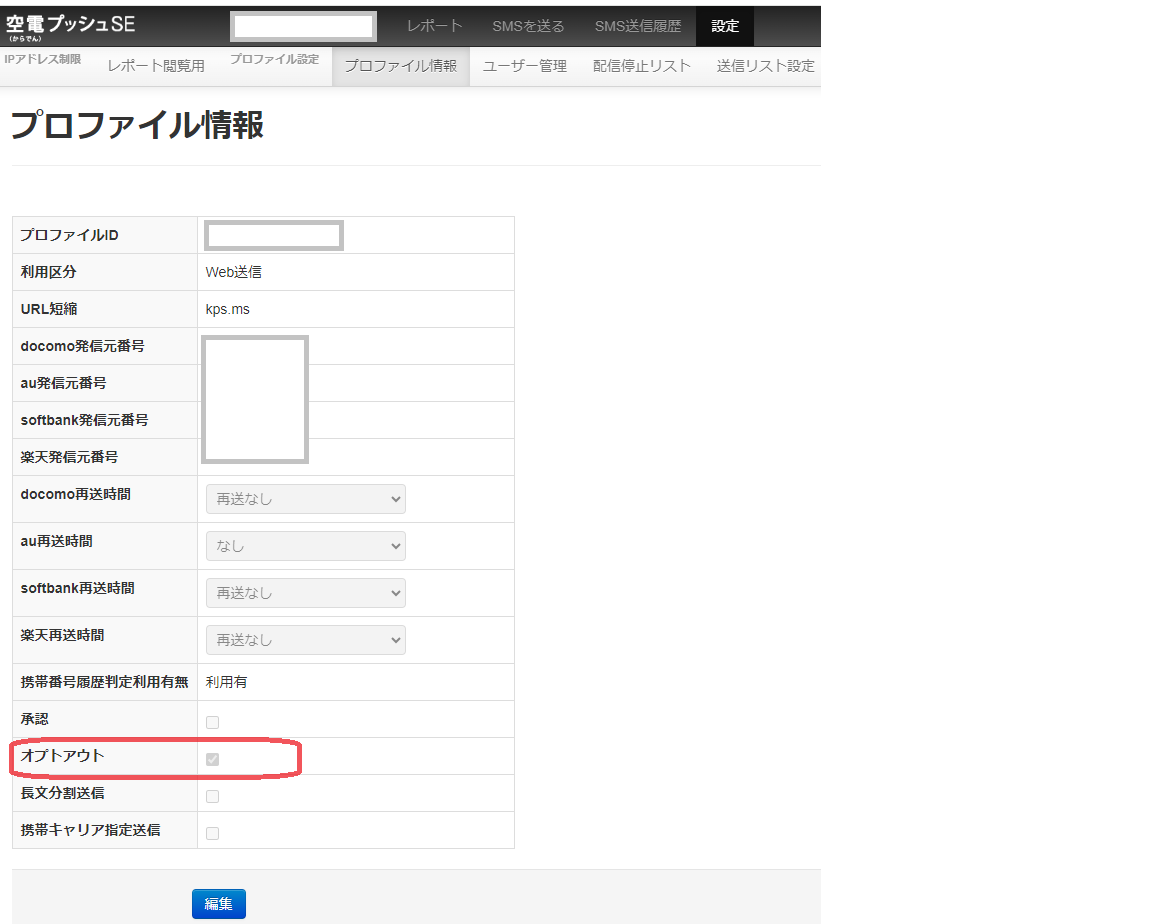This screenshot has width=1152, height=924.
Task: Go to the ユーザー管理 tab
Action: (x=524, y=66)
